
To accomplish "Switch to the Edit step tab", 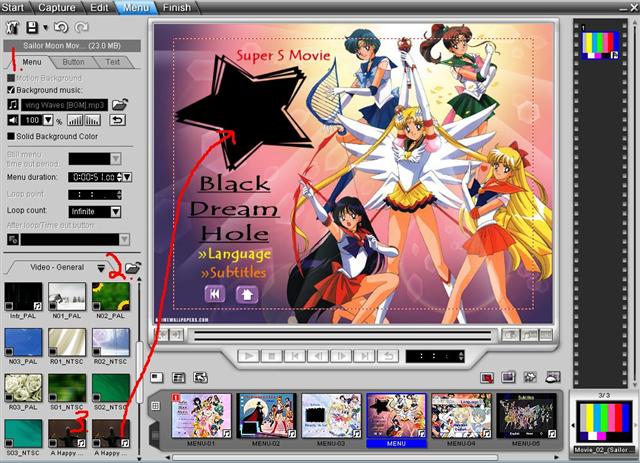I will (99, 7).
